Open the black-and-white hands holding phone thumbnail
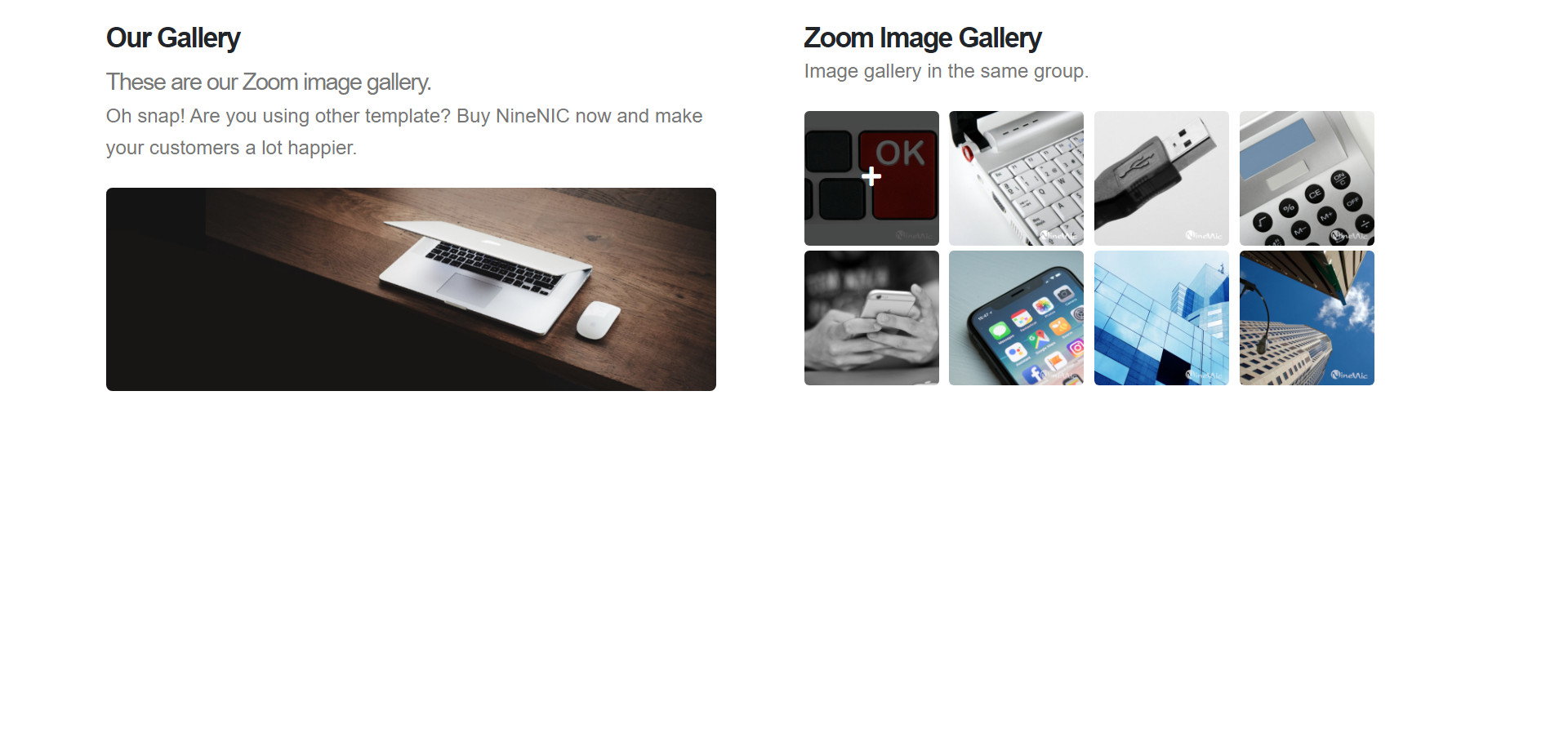Viewport: 1568px width, 751px height. tap(871, 318)
